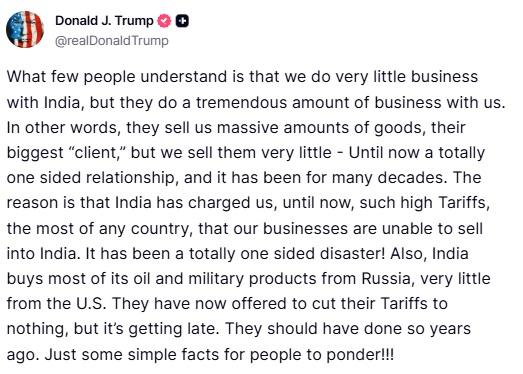Click the red verified checkmark badge
This screenshot has height=374, width=523.
click(164, 21)
